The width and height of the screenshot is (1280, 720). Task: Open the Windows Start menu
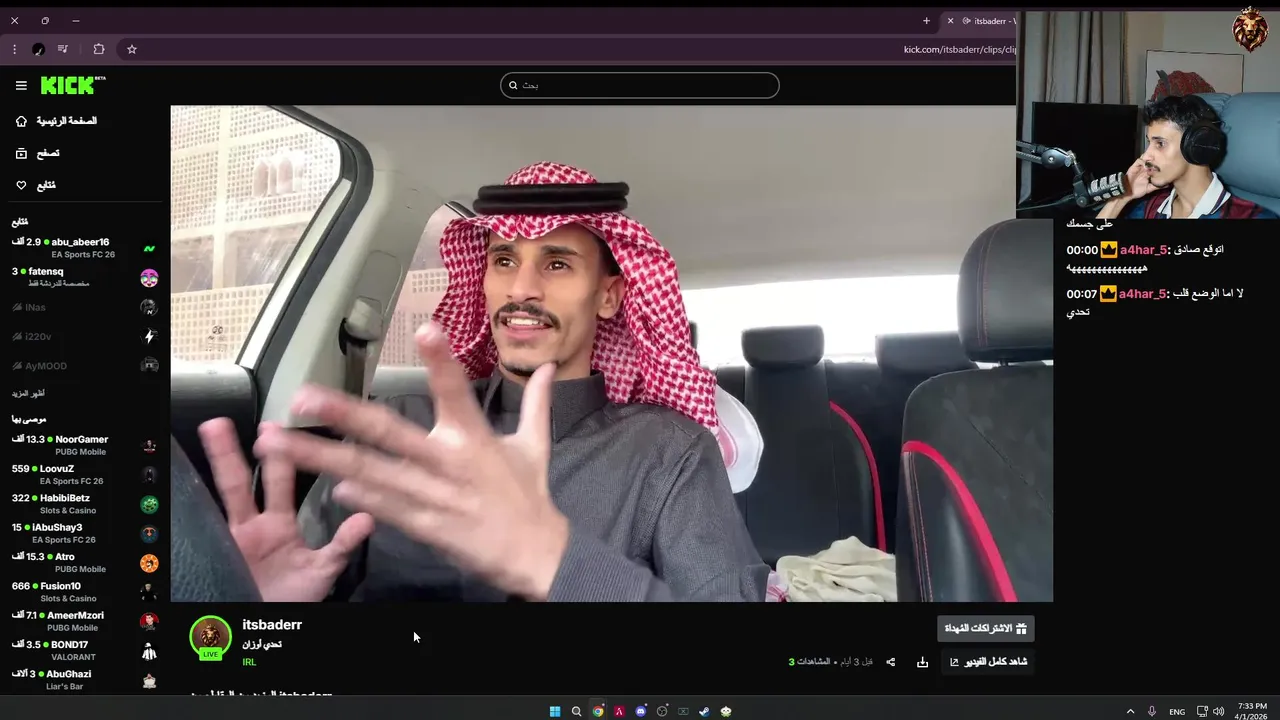[555, 711]
